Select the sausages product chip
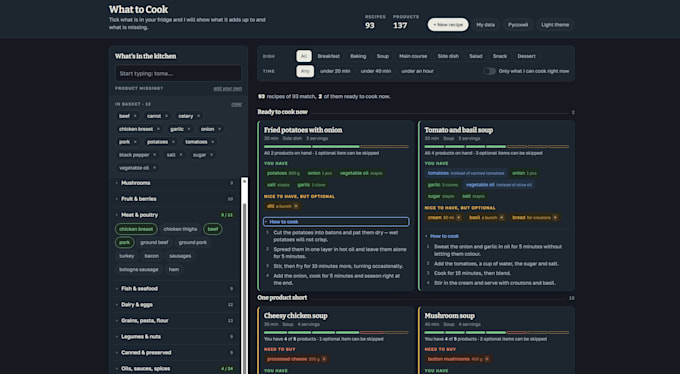The height and width of the screenshot is (374, 680). (180, 256)
